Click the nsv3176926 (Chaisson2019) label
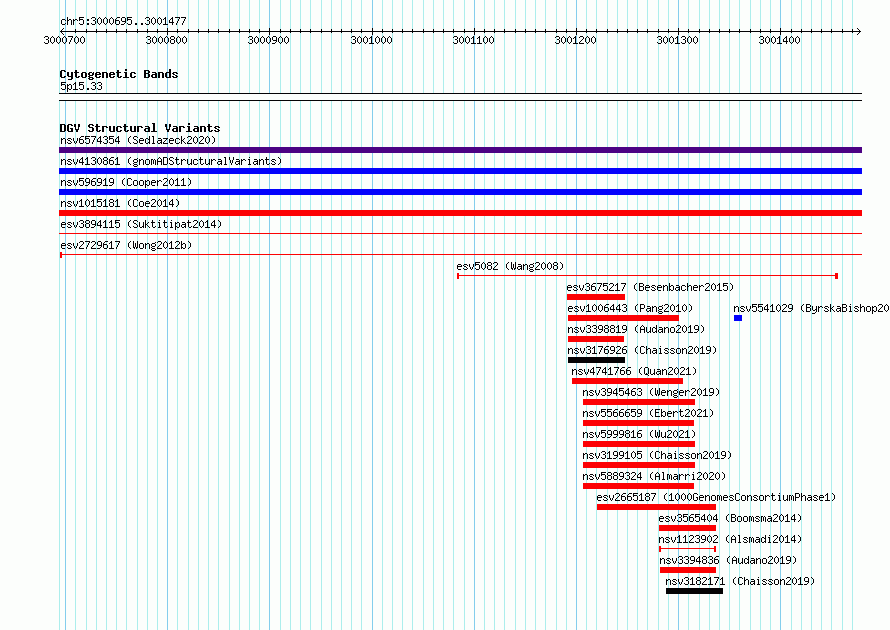 click(642, 350)
